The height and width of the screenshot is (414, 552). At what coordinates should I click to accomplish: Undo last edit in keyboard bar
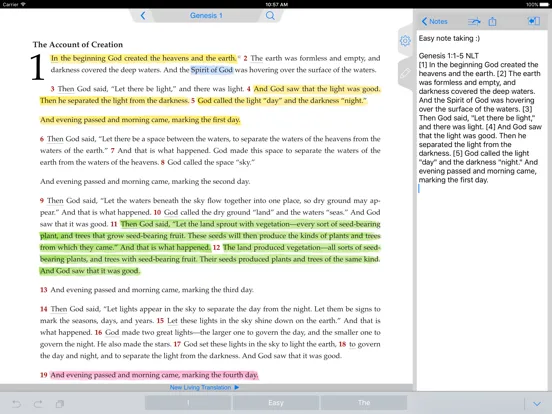16,404
